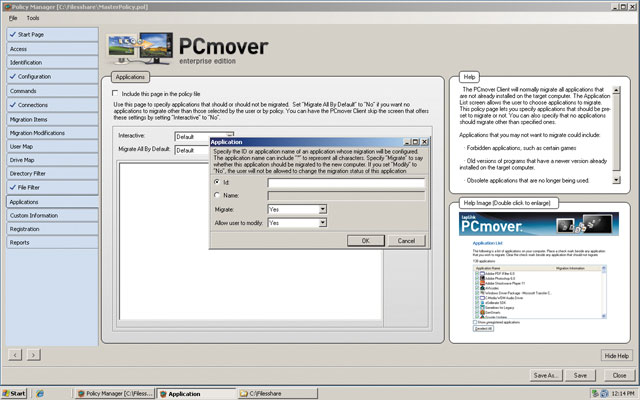Open the Access page
This screenshot has height=400, width=640.
52,49
